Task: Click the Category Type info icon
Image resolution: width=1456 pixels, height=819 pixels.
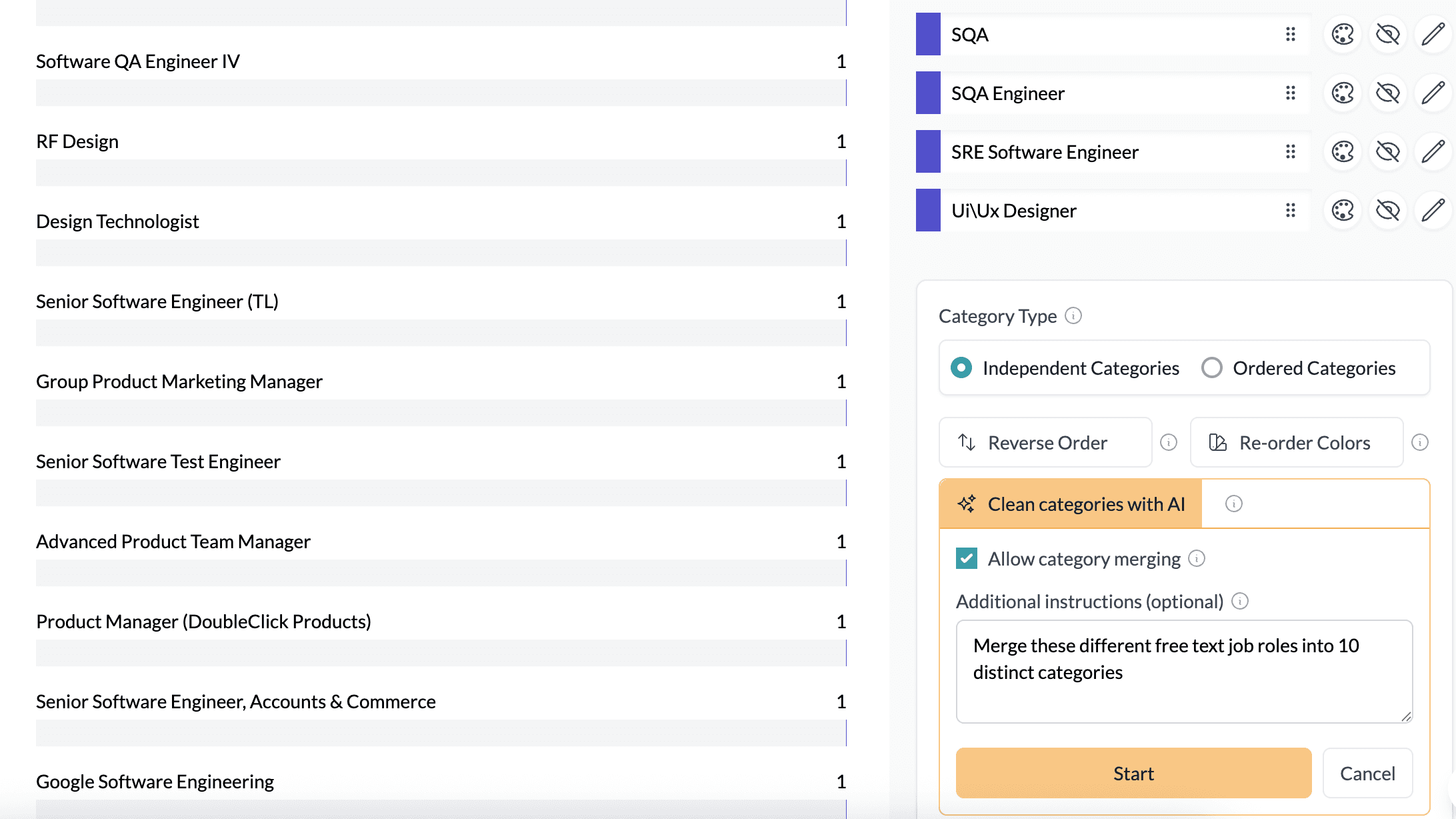Action: (1073, 317)
